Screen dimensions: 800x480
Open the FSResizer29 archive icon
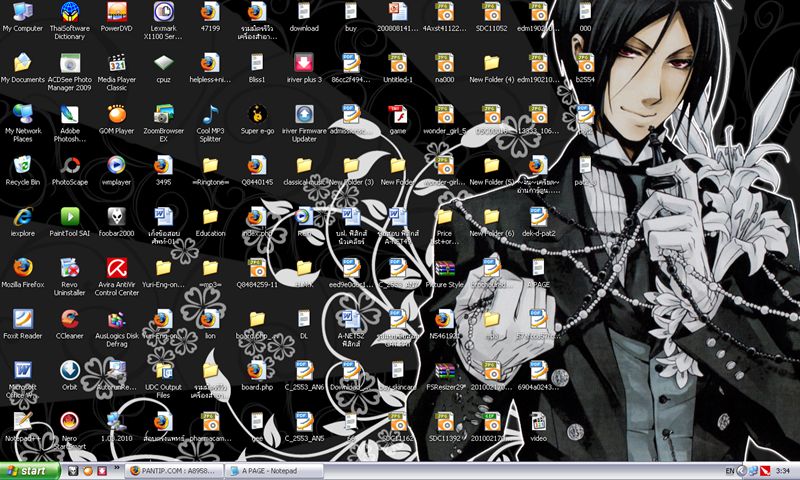click(x=445, y=370)
